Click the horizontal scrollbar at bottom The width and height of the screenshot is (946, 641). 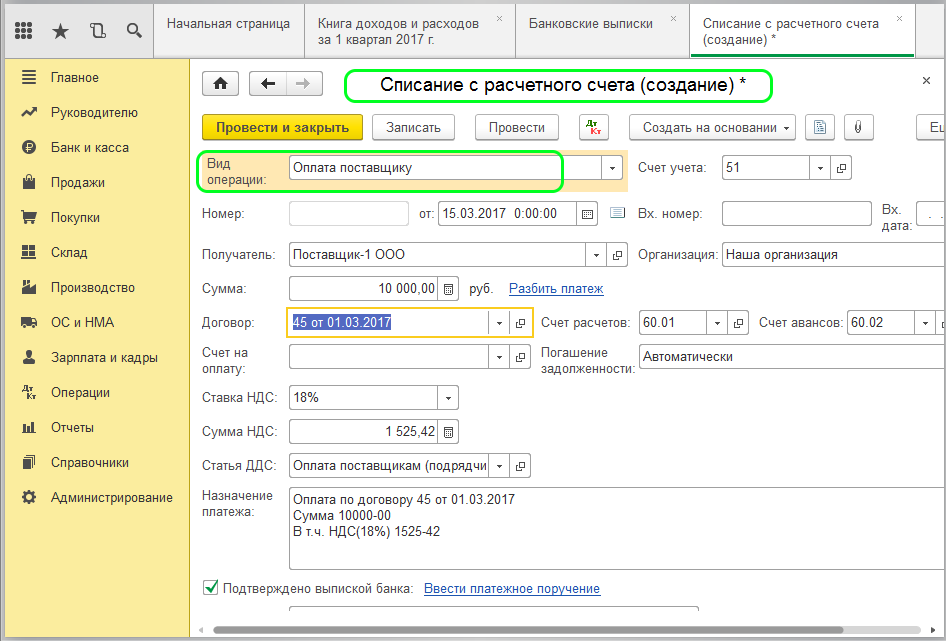tap(500, 629)
